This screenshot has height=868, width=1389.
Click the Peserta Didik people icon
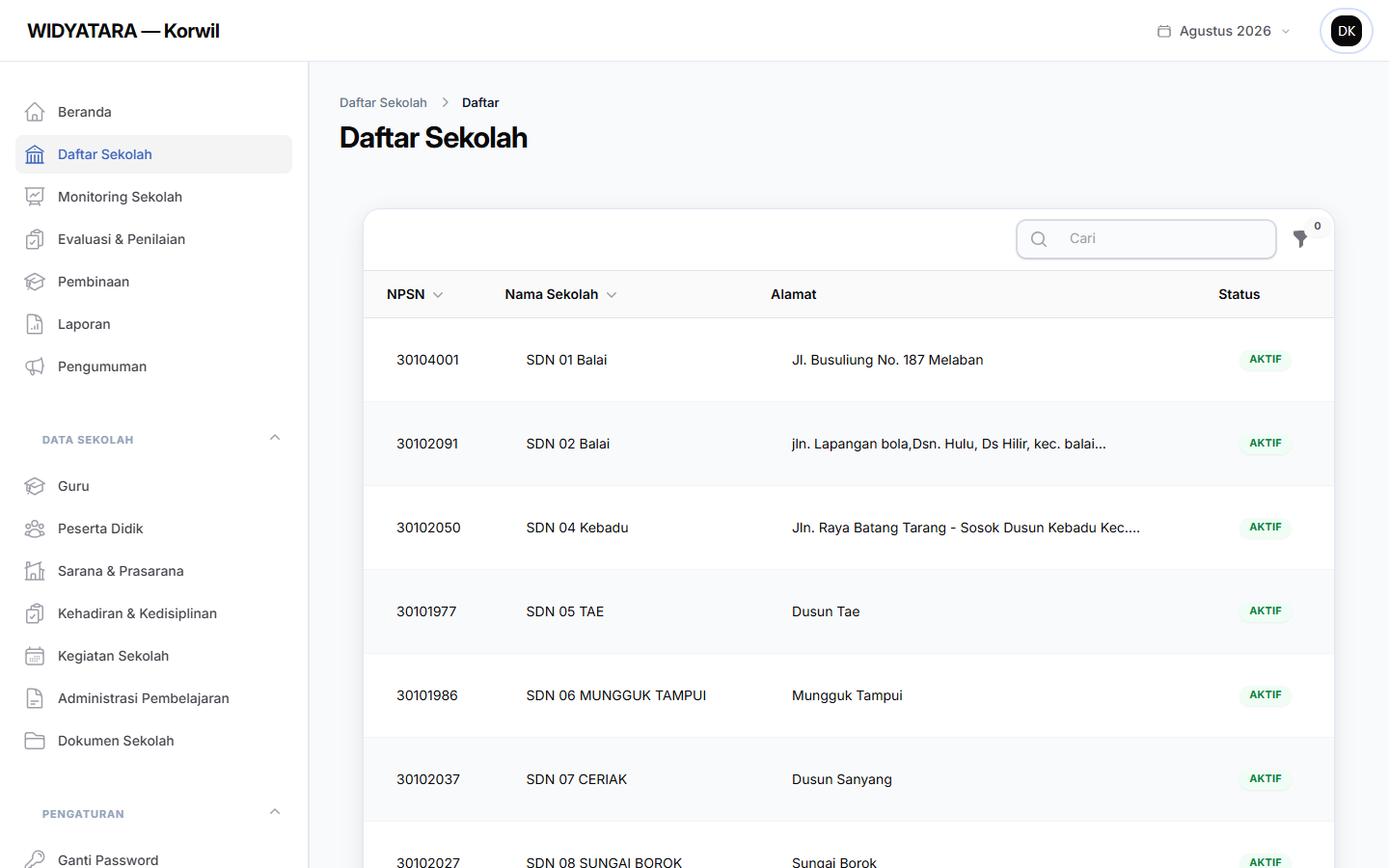[35, 529]
